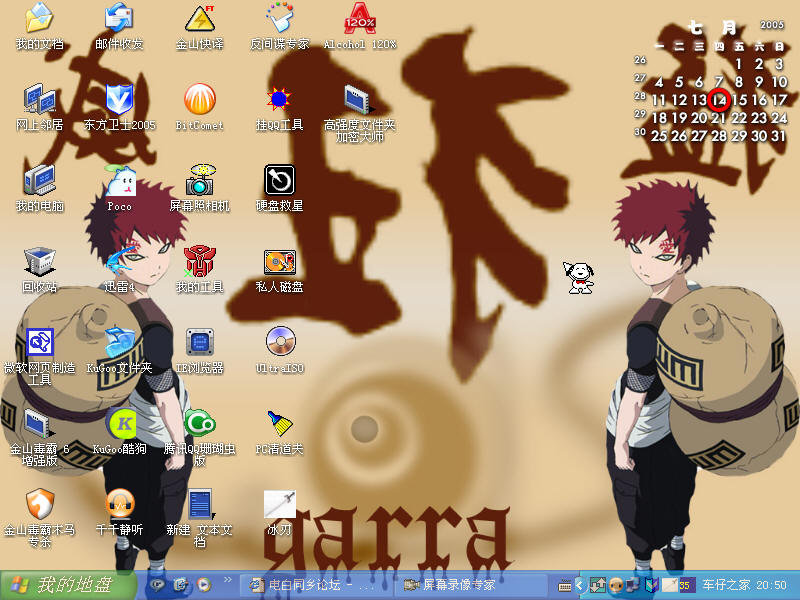Viewport: 800px width, 600px height.
Task: Expand hidden system tray icons arrow
Action: 579,585
